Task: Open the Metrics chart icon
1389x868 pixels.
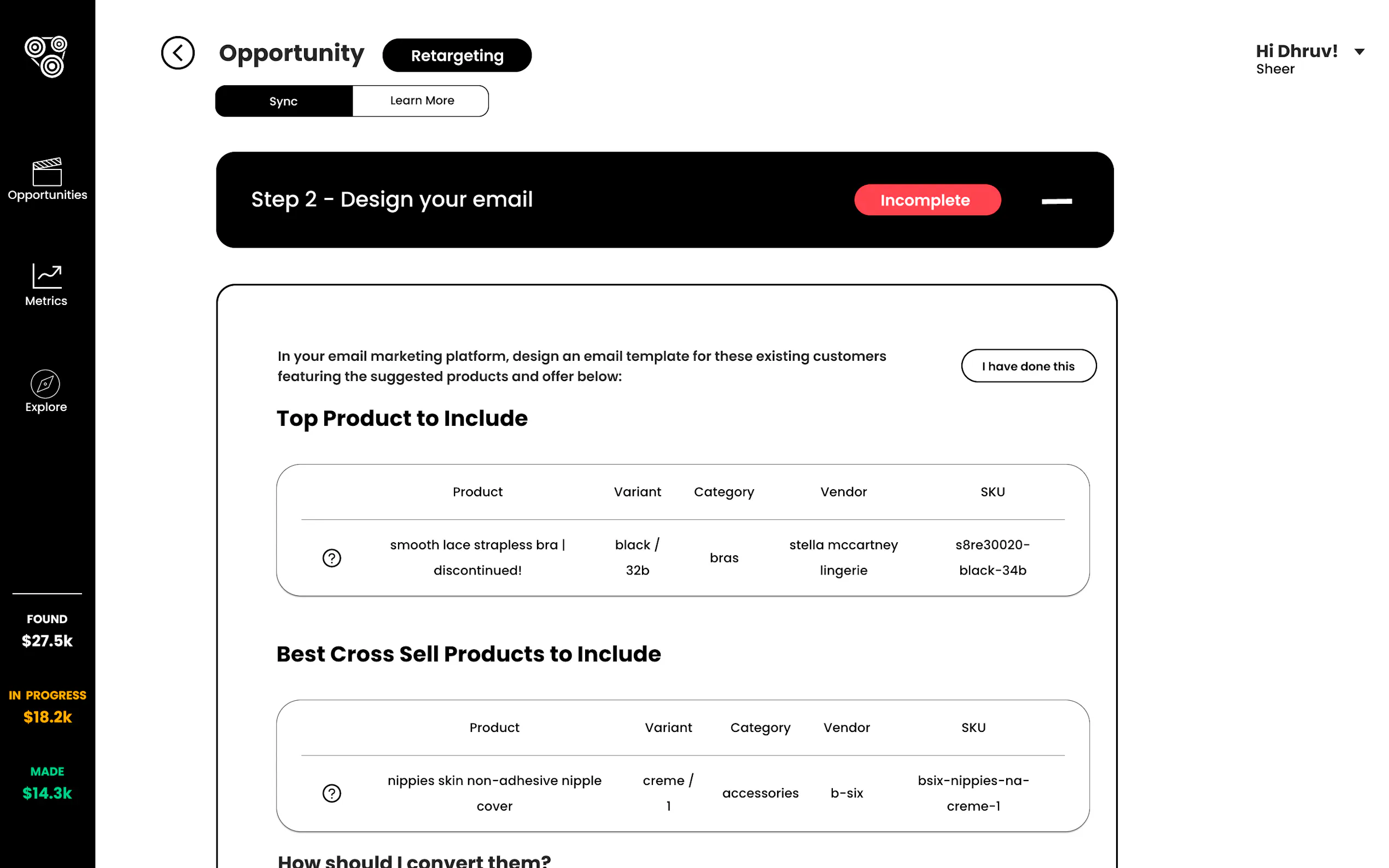Action: pos(47,277)
